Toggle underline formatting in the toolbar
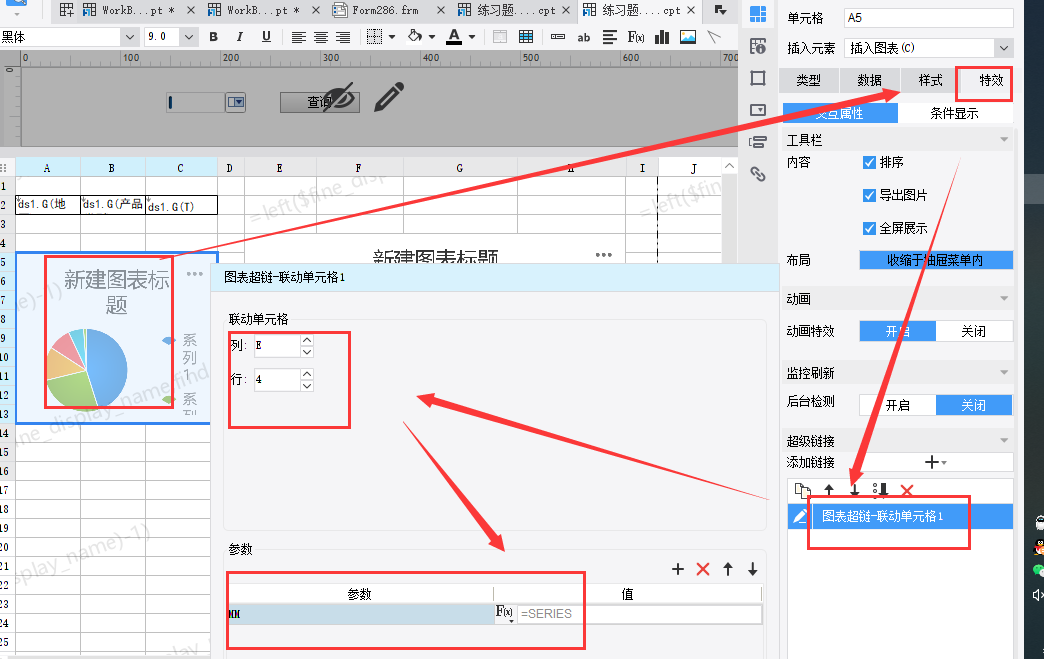 (x=266, y=37)
